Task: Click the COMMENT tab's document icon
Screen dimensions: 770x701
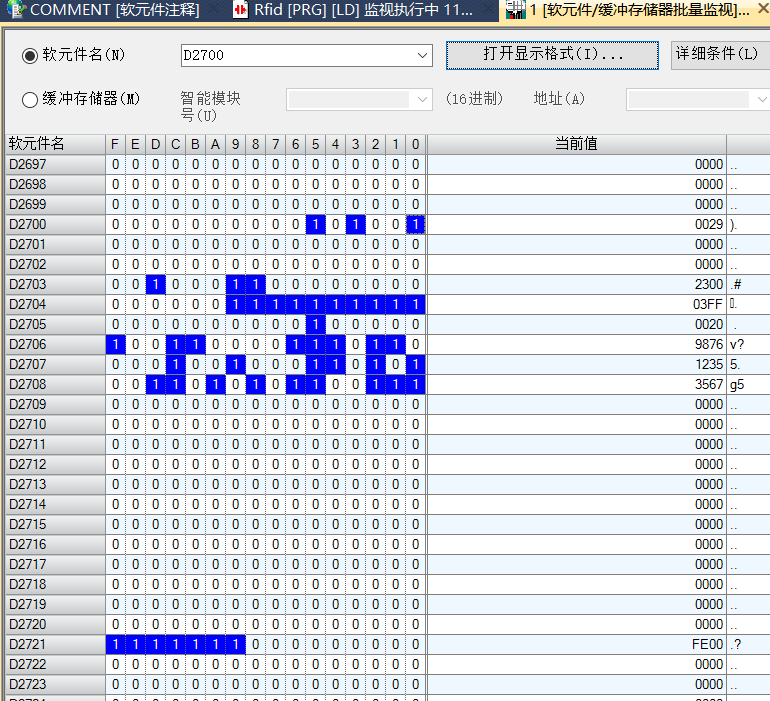Action: (16, 10)
